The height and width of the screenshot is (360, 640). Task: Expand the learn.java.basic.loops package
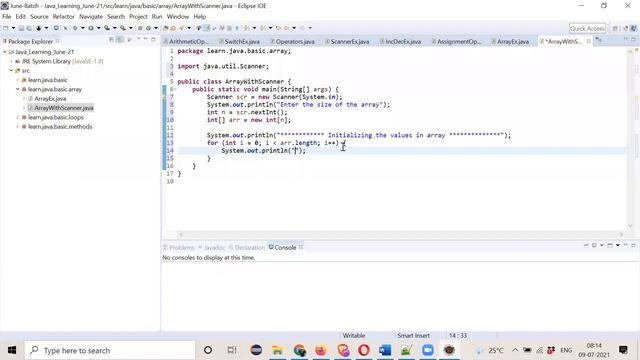click(18, 117)
